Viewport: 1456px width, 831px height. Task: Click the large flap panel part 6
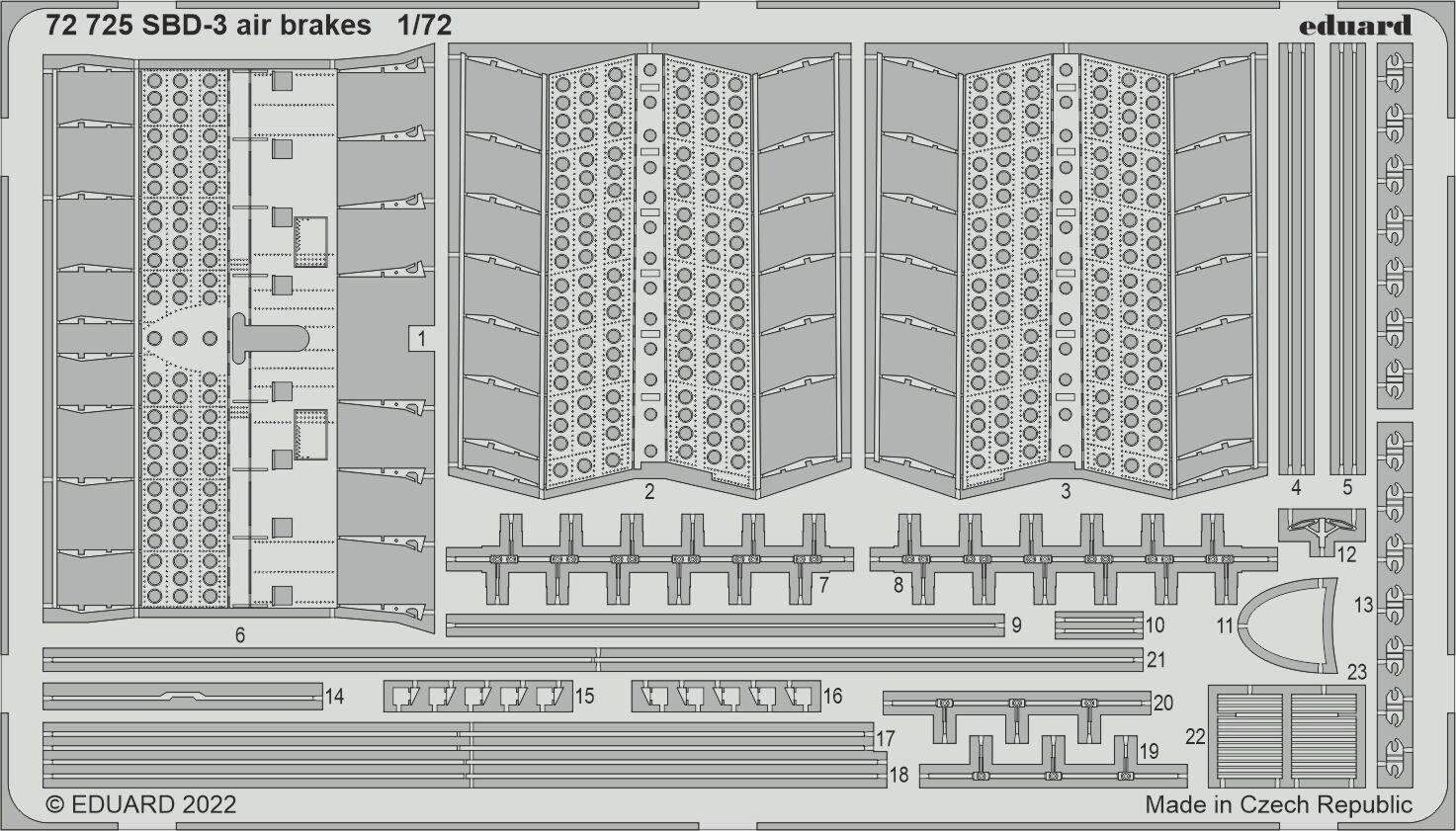pyautogui.click(x=237, y=336)
